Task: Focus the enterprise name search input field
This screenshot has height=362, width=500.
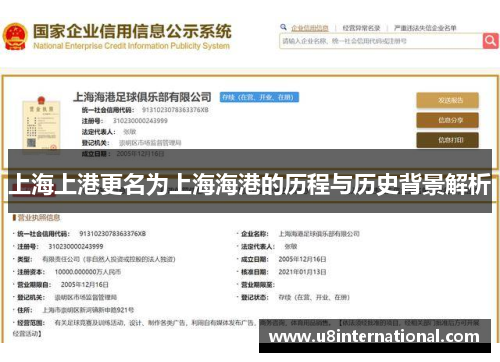Action: click(x=381, y=41)
